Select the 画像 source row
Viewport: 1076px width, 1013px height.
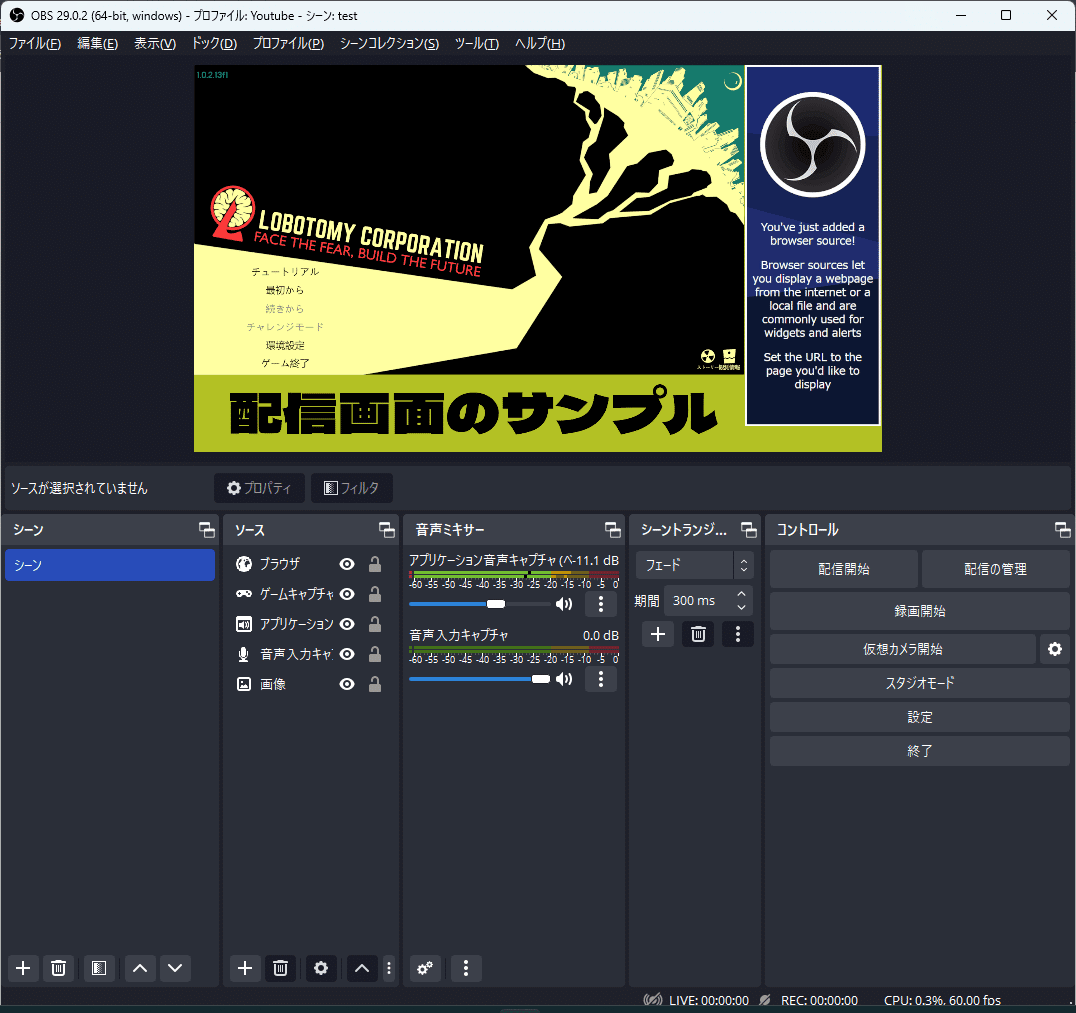pos(311,684)
